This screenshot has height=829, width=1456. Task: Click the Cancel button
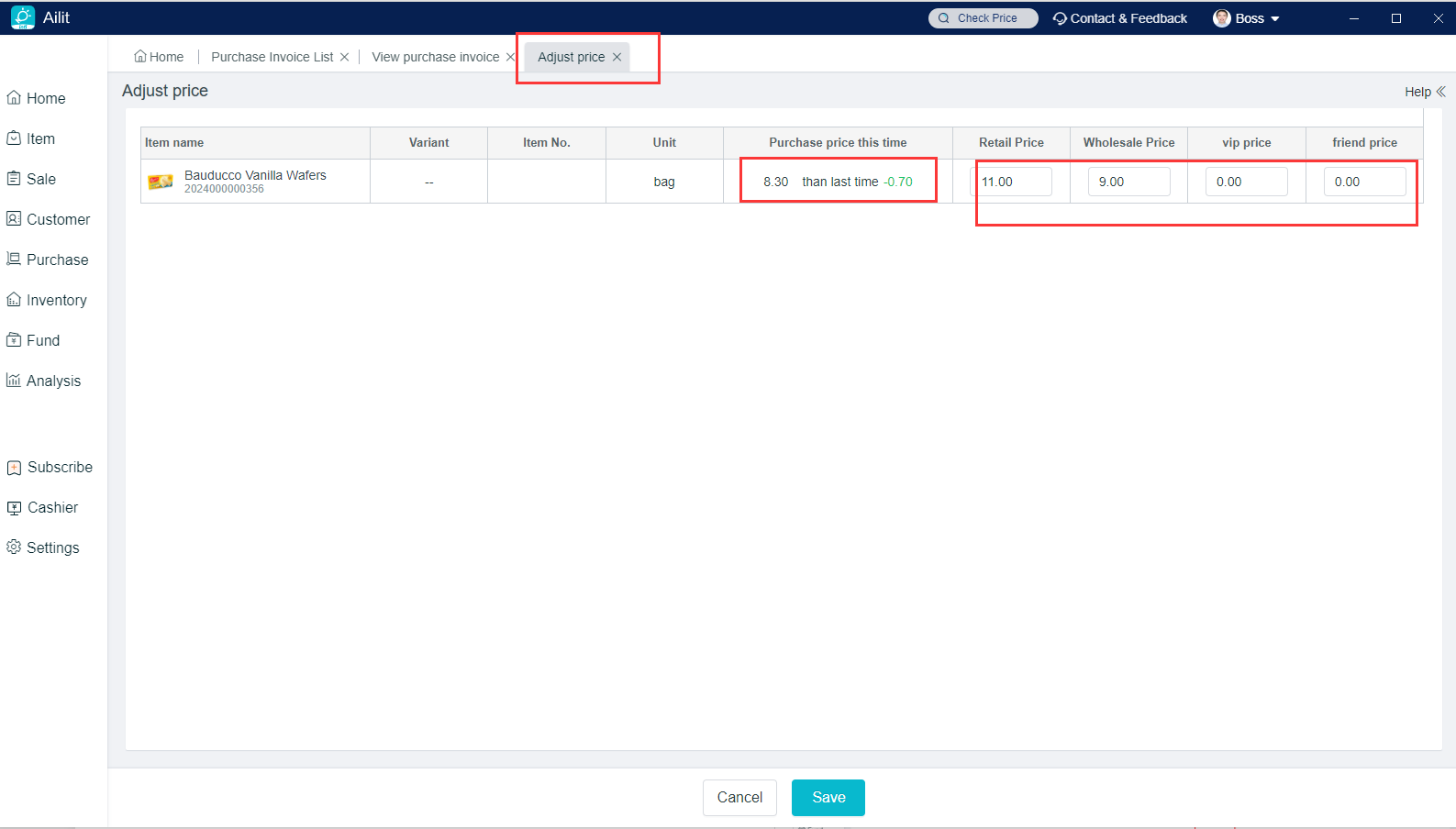pos(739,798)
